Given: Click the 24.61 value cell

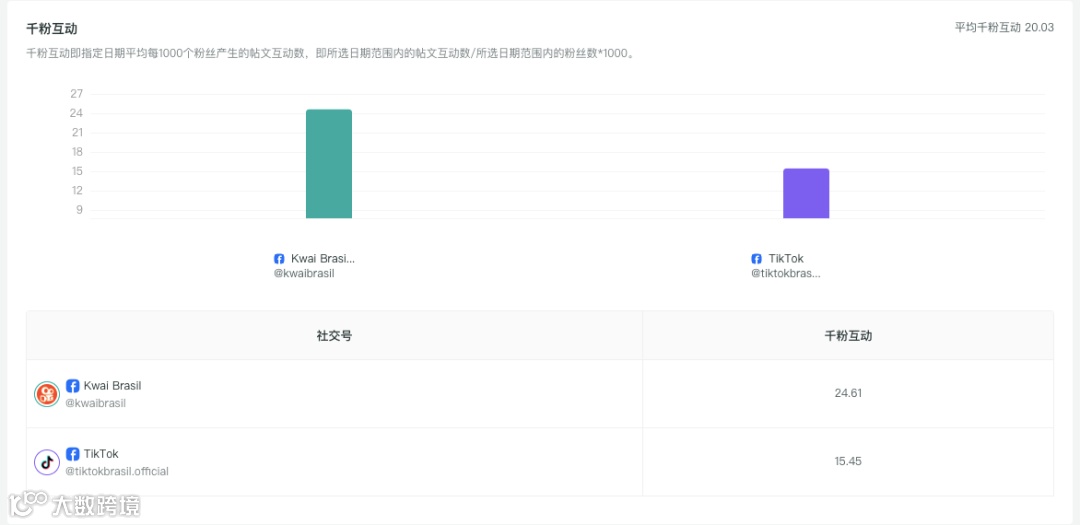Looking at the screenshot, I should [848, 393].
